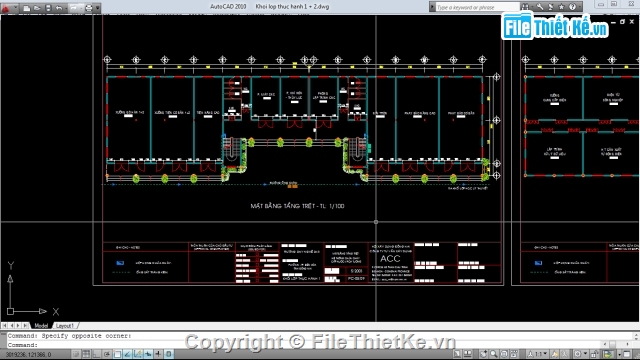The height and width of the screenshot is (360, 640).
Task: Click the Subscription Center key icon
Action: (x=540, y=7)
